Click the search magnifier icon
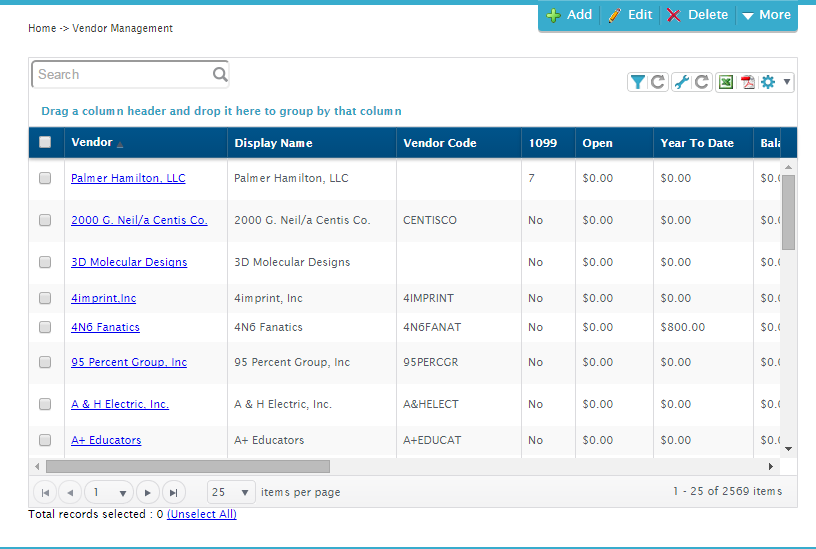This screenshot has height=549, width=816. (x=220, y=74)
